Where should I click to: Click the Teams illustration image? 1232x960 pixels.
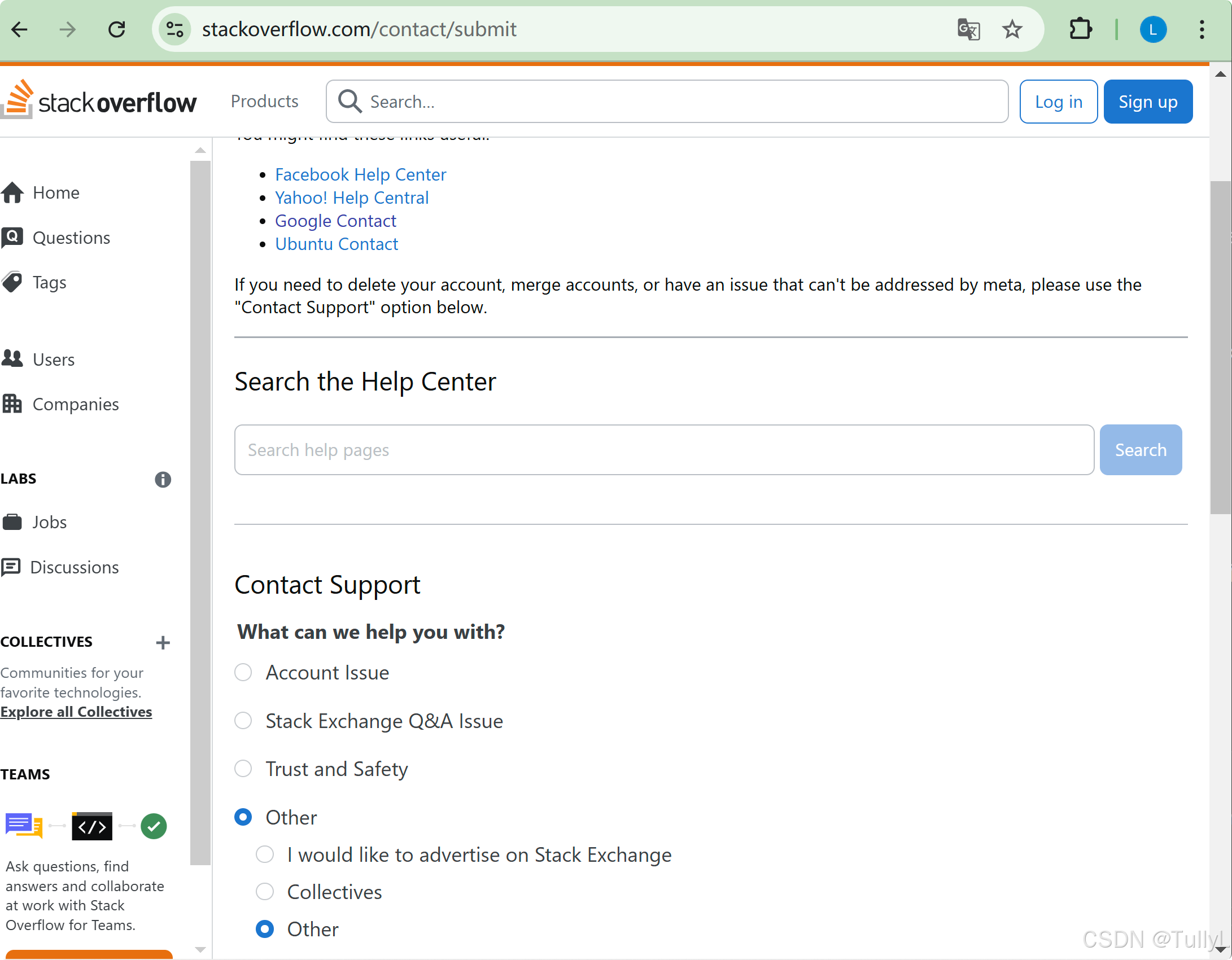[86, 826]
